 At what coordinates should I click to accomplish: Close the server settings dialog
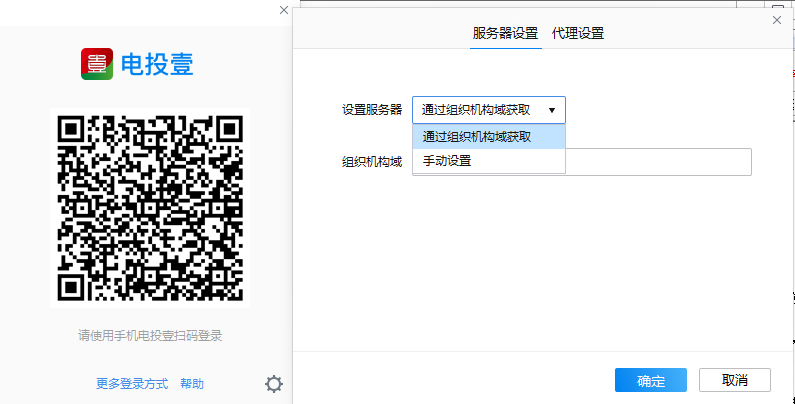(x=777, y=20)
